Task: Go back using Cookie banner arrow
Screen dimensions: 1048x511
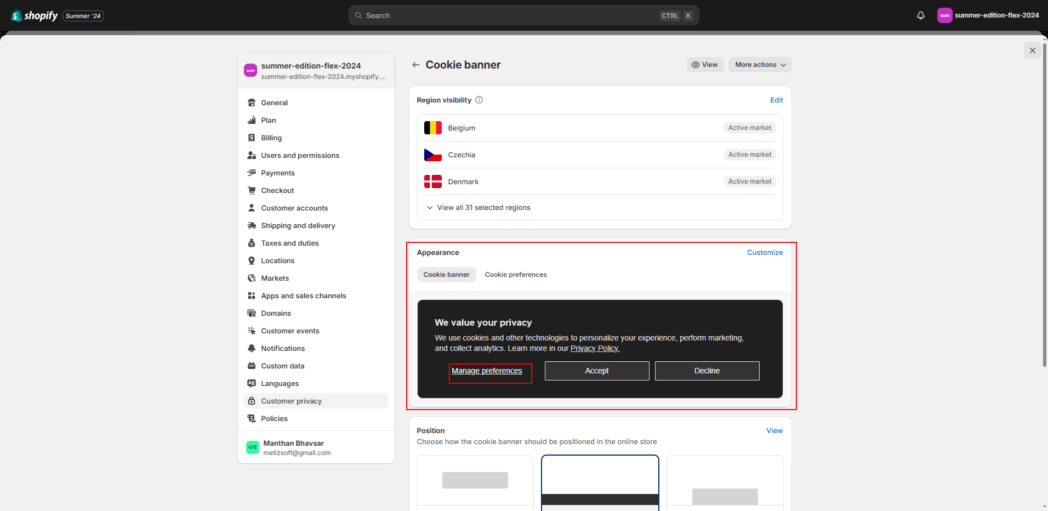Action: 416,65
